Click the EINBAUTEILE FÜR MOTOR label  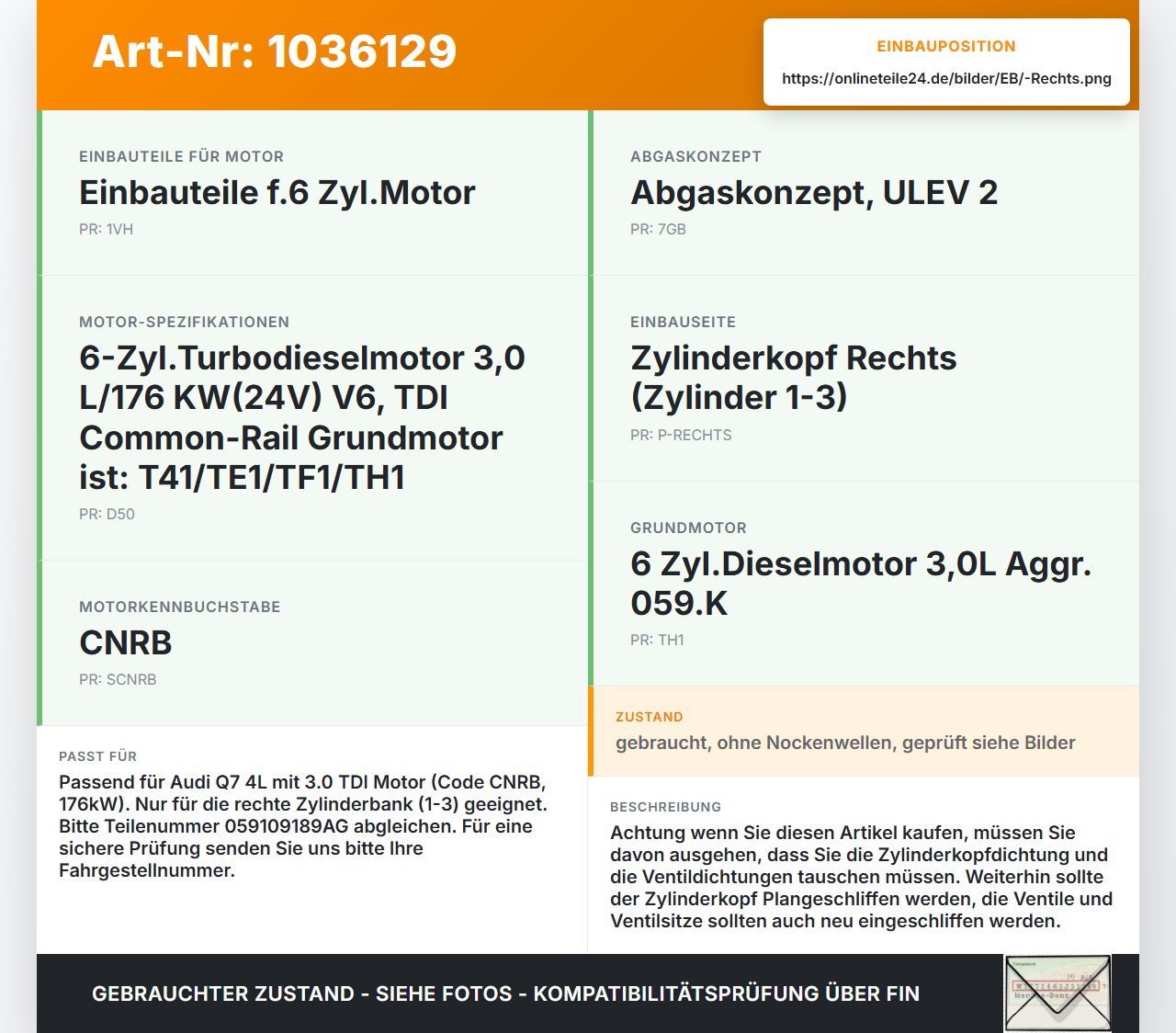[181, 156]
